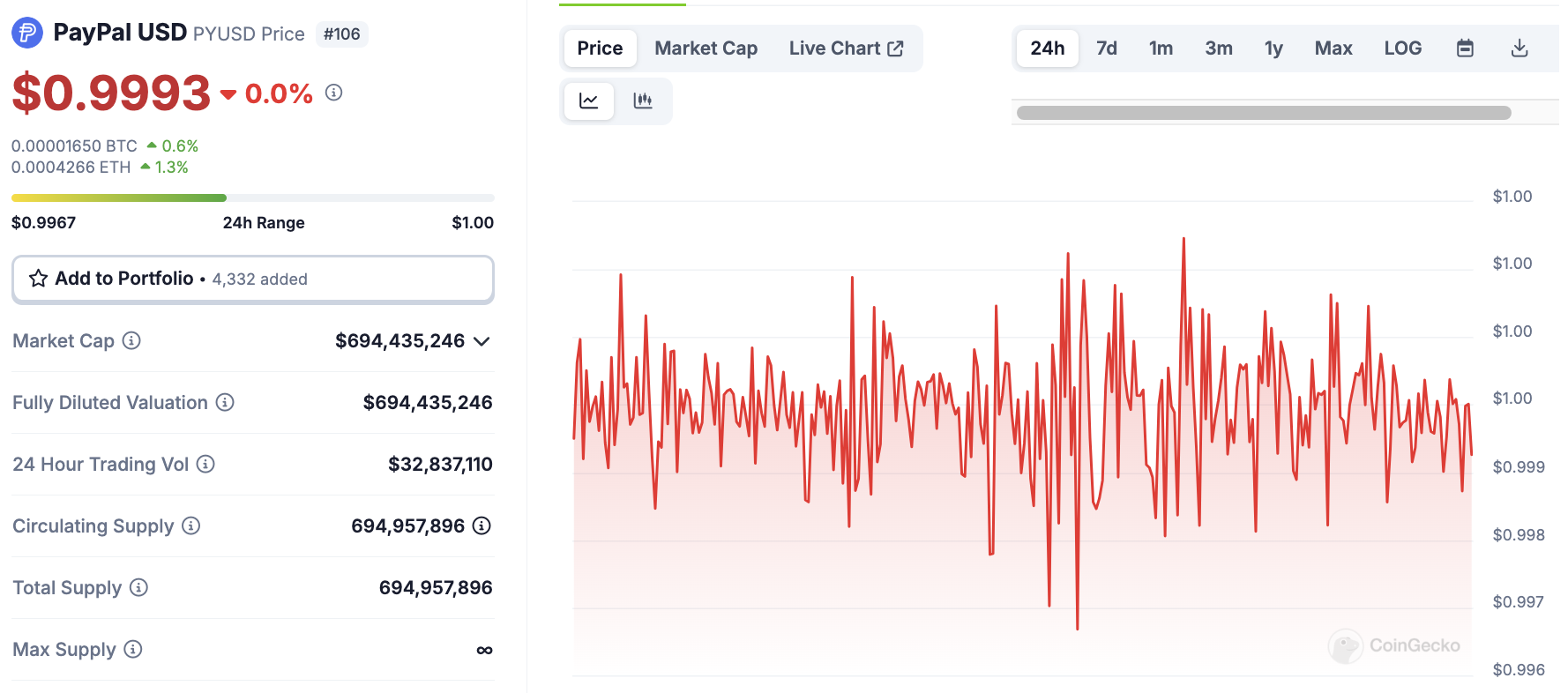Viewport: 1568px width, 693px height.
Task: Select the Price tab
Action: 600,48
